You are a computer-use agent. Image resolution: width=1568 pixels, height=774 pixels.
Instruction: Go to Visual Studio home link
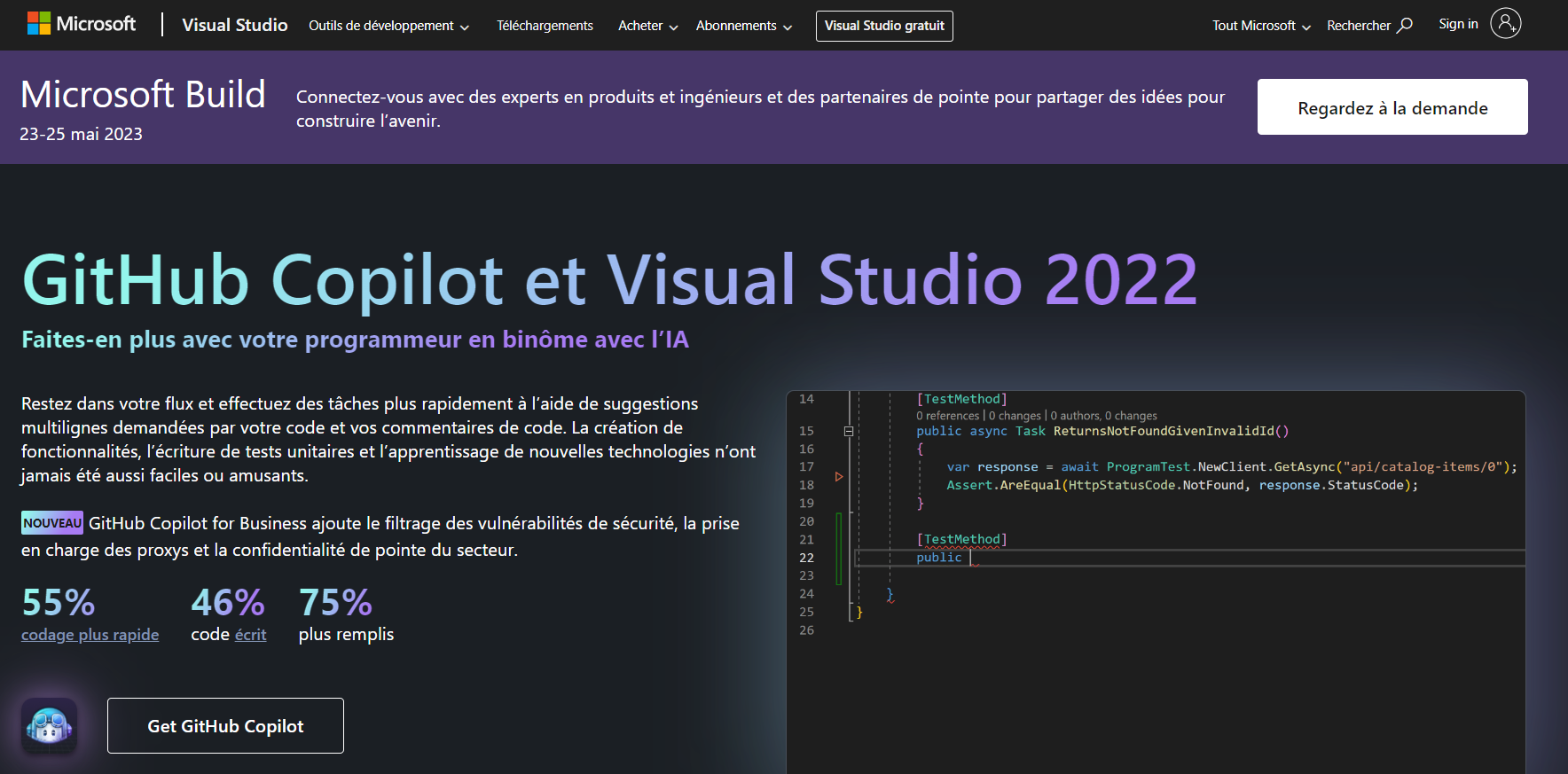[x=235, y=25]
